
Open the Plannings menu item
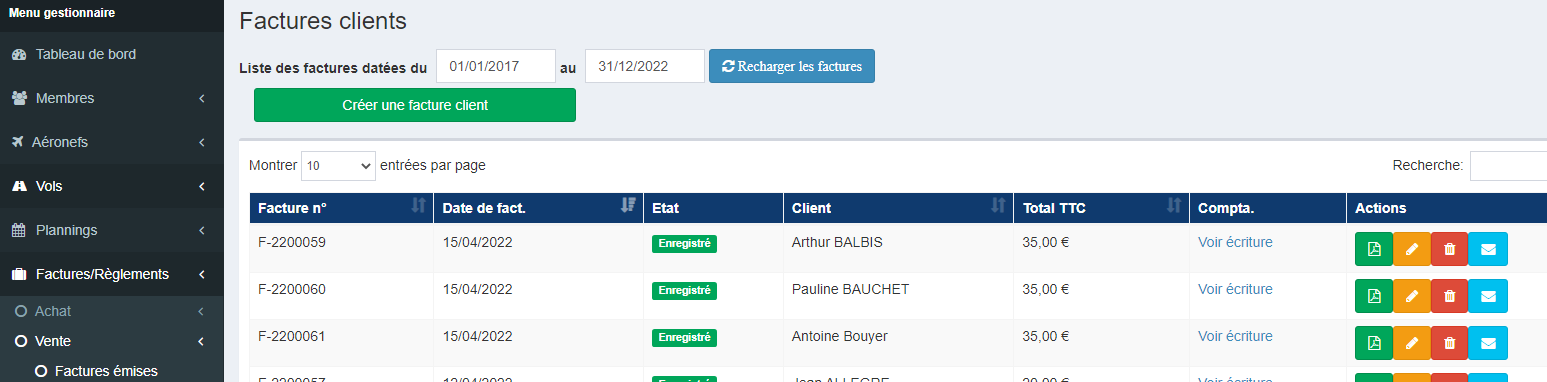(112, 230)
